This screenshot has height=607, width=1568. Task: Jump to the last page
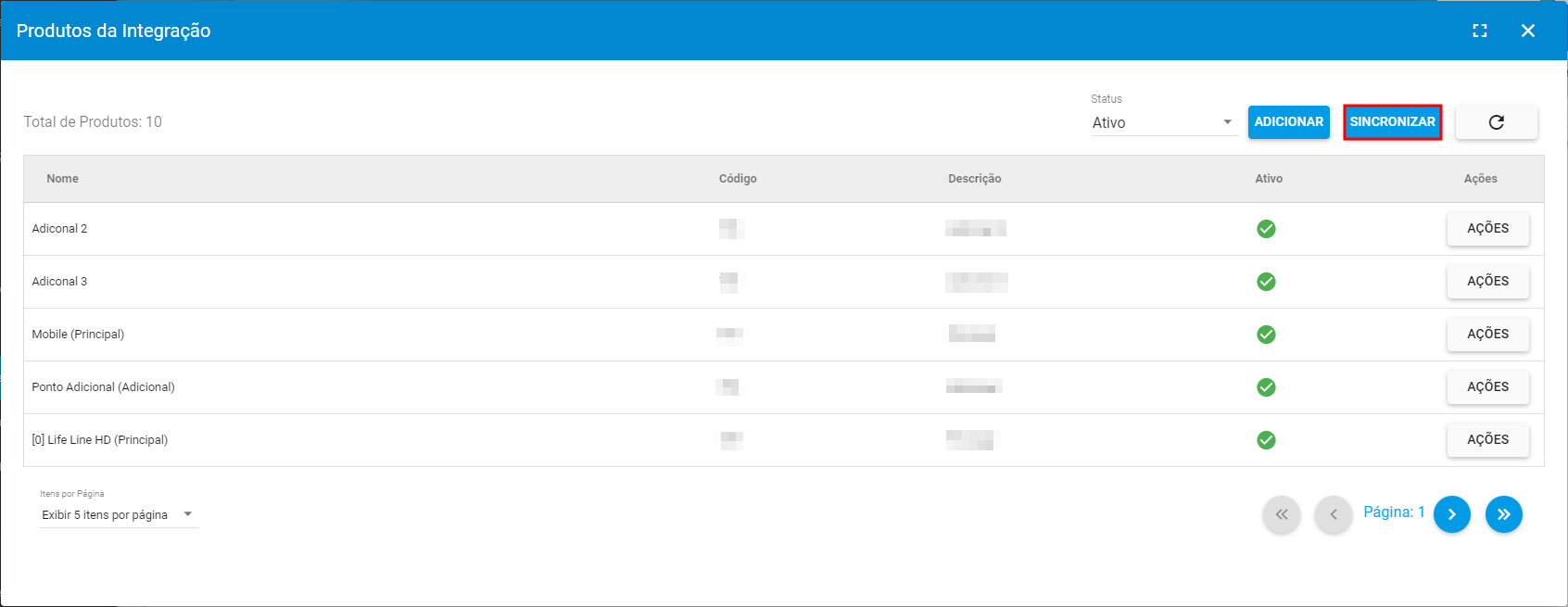[1503, 514]
